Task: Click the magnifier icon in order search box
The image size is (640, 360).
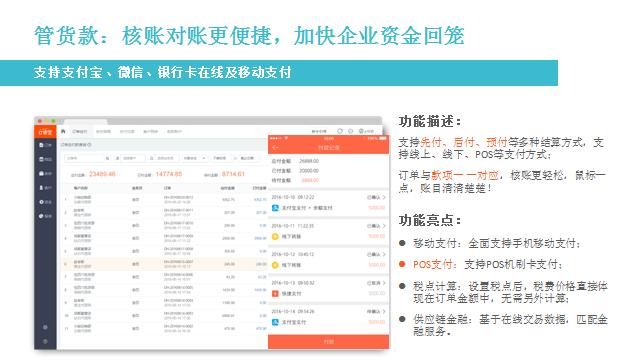Action: (x=107, y=158)
